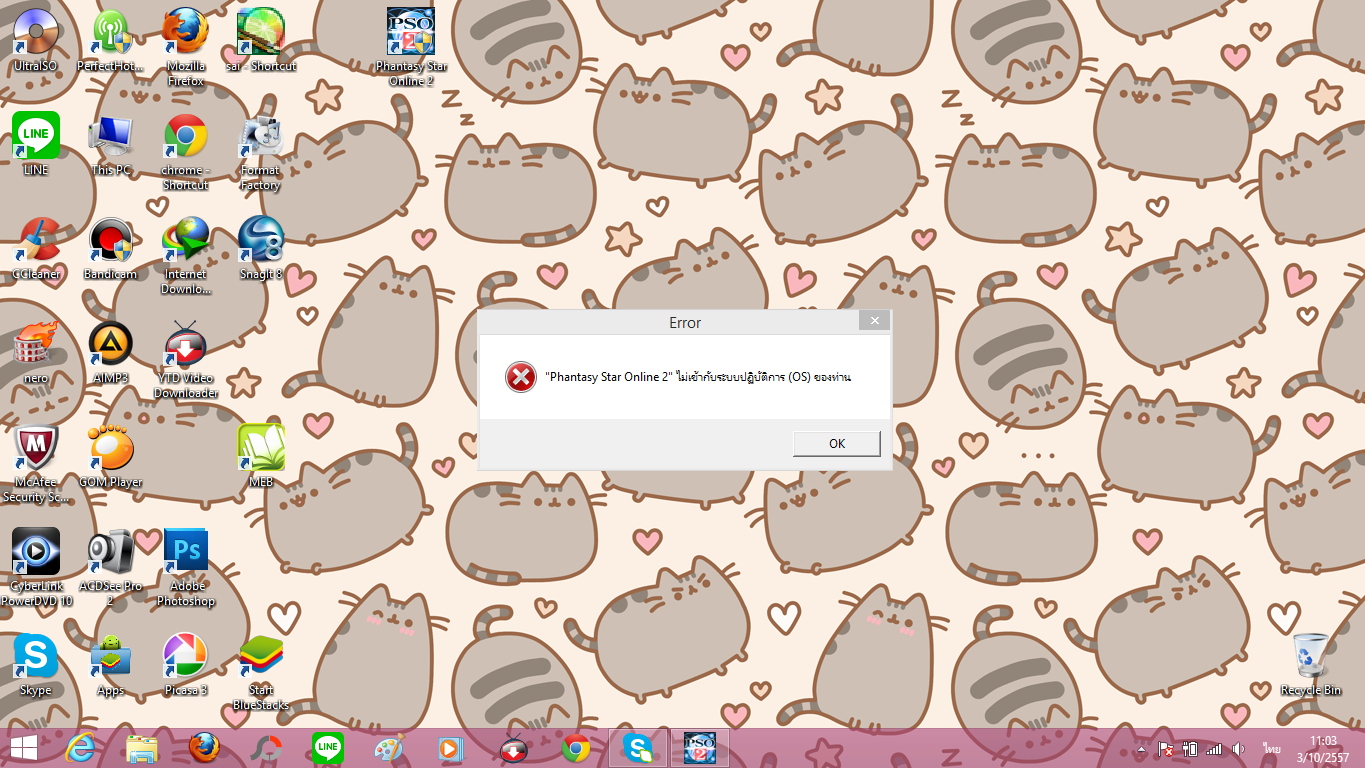
Task: Click the Thai error message text in the Error dialog
Action: 698,377
